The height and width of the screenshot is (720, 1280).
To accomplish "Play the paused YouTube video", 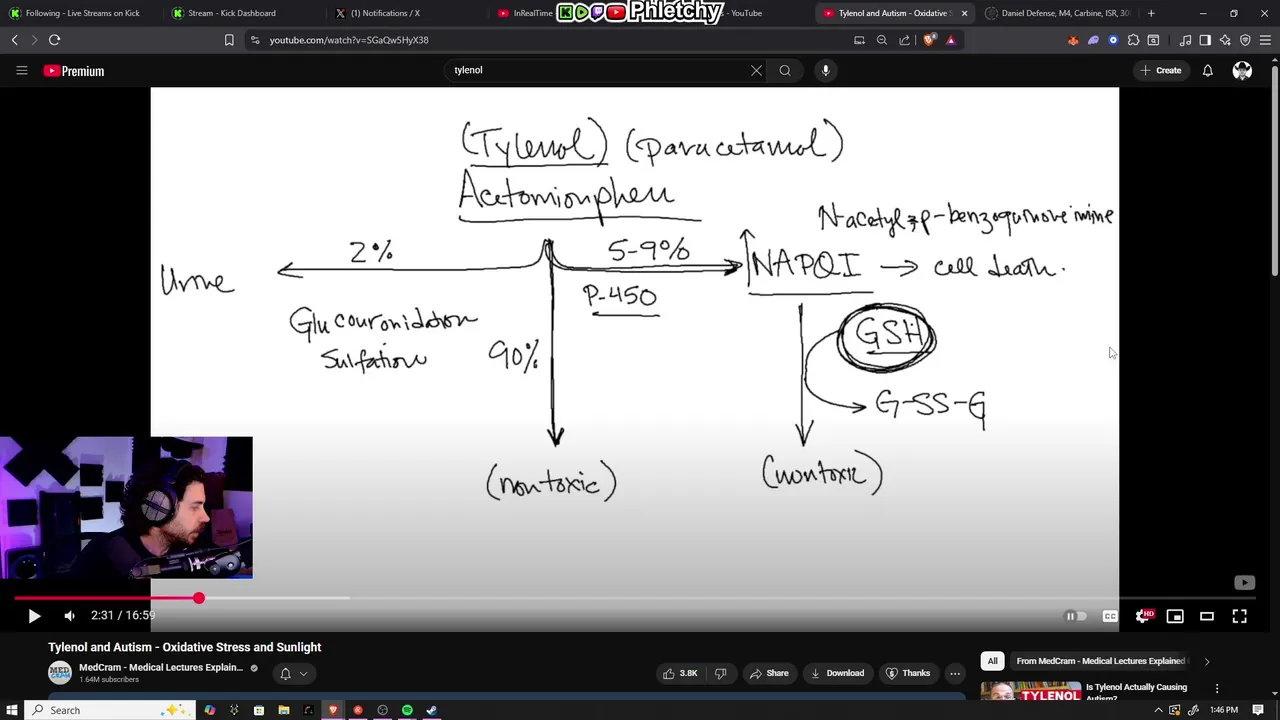I will click(34, 616).
